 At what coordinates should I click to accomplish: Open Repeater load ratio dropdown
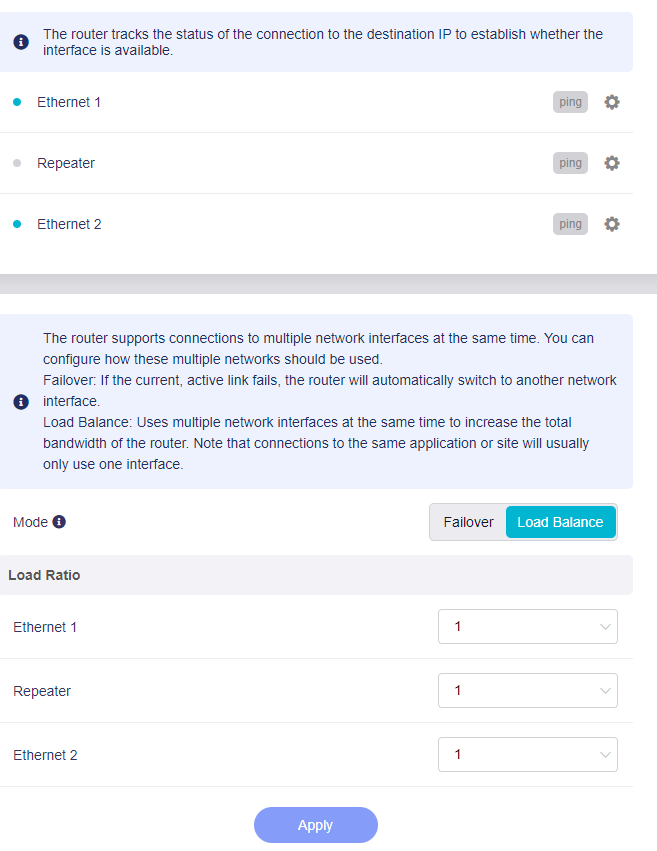click(x=527, y=691)
